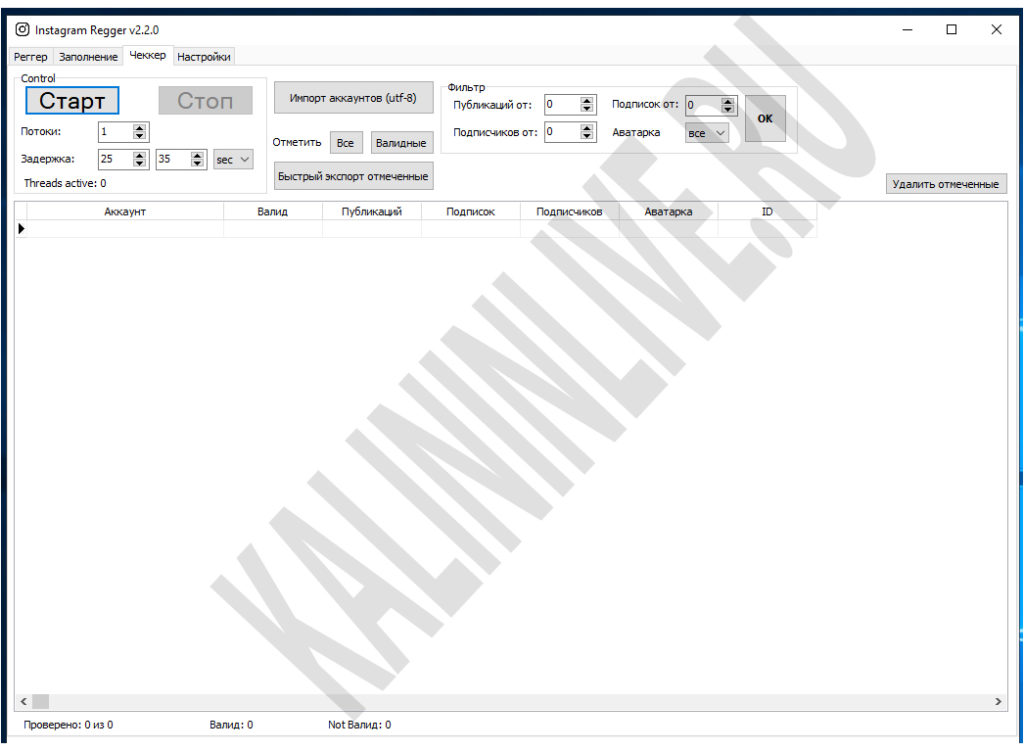
Task: Click the Стоп button
Action: (x=205, y=101)
